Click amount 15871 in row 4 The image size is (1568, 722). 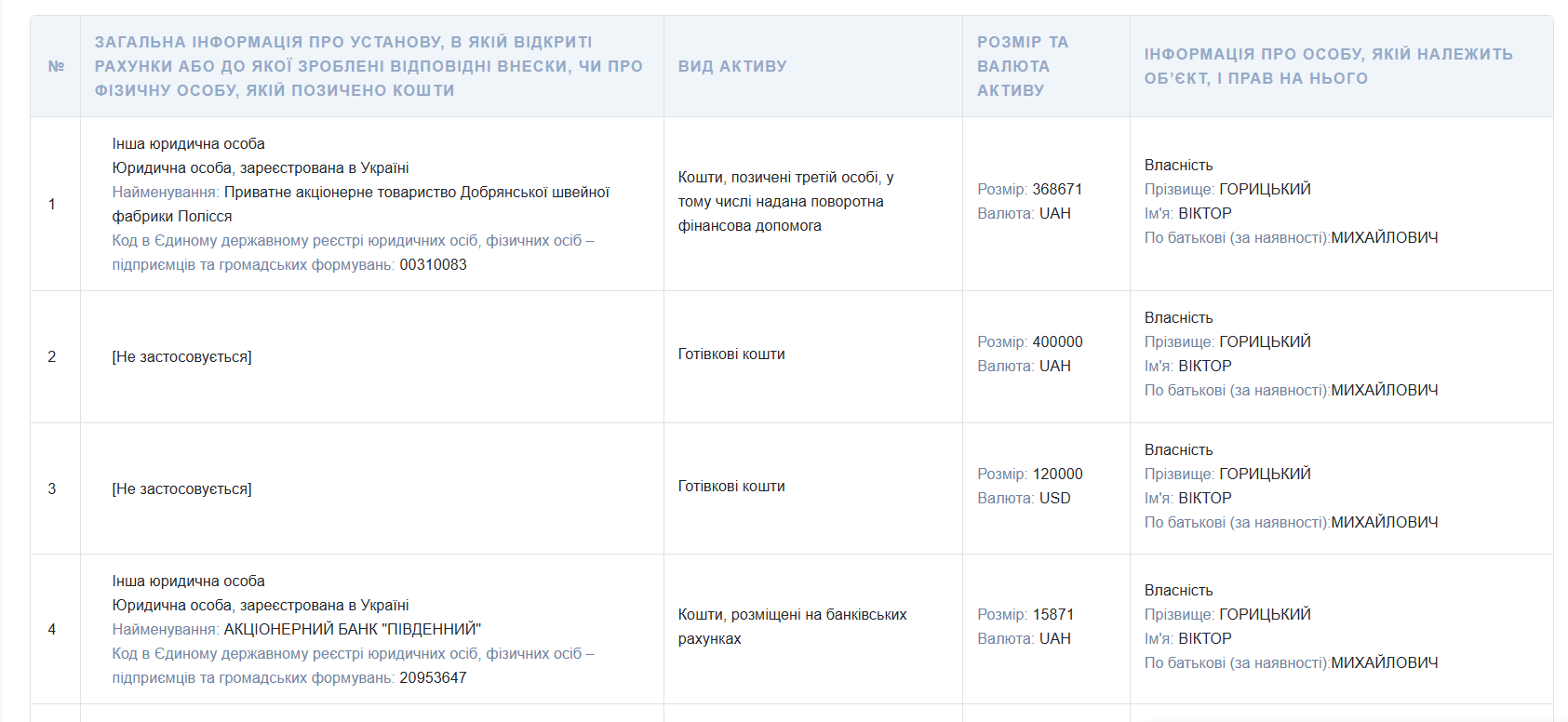1053,614
